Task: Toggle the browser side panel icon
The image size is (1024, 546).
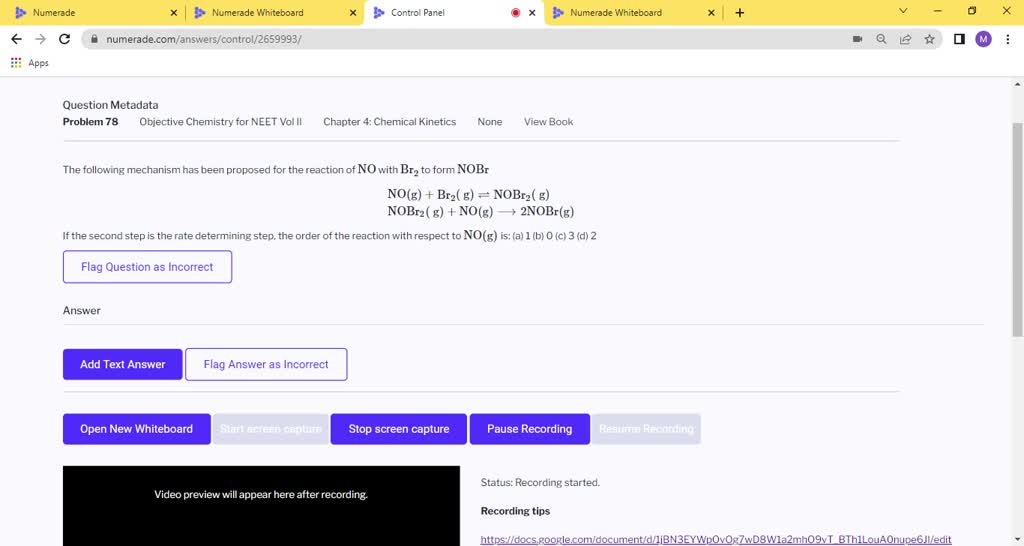Action: 959,39
